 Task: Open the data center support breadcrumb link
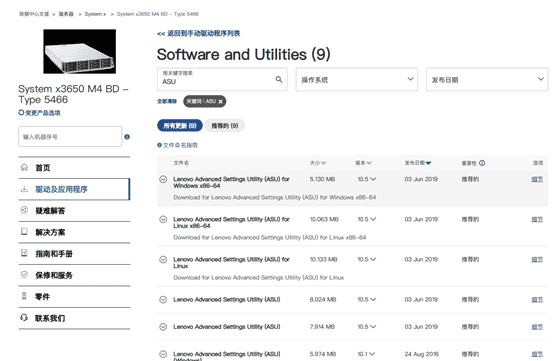34,14
